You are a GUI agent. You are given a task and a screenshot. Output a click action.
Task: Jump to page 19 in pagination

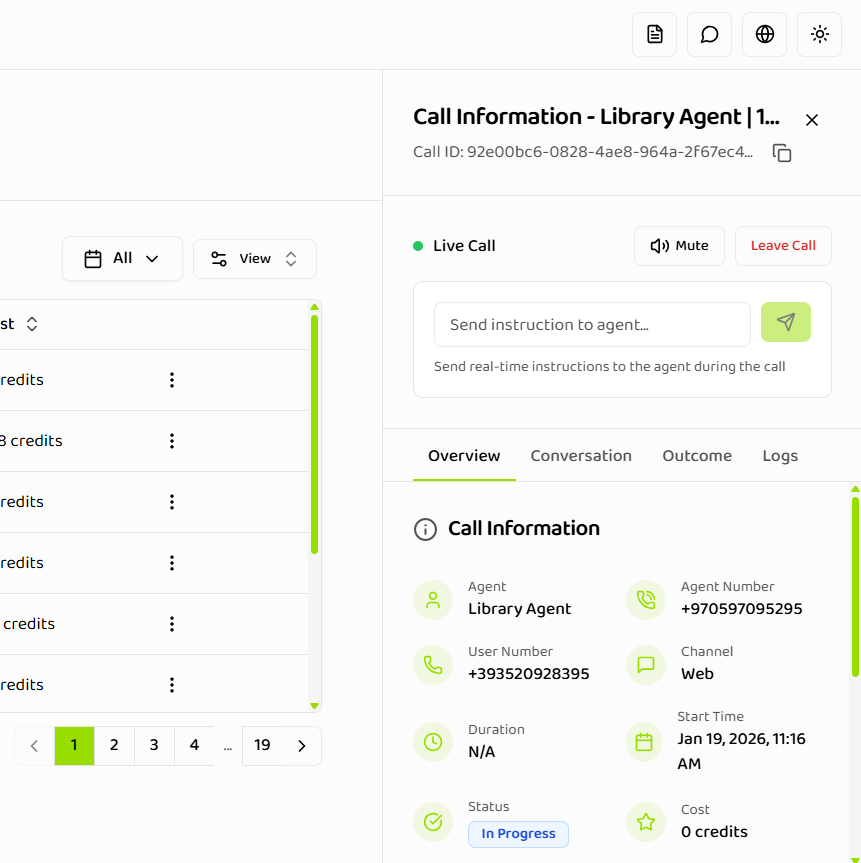[262, 745]
